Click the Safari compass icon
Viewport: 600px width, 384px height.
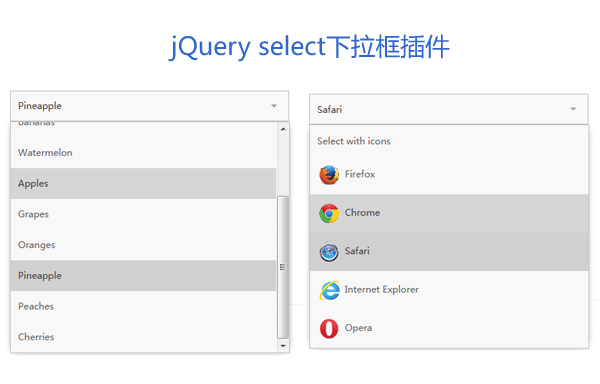click(329, 252)
